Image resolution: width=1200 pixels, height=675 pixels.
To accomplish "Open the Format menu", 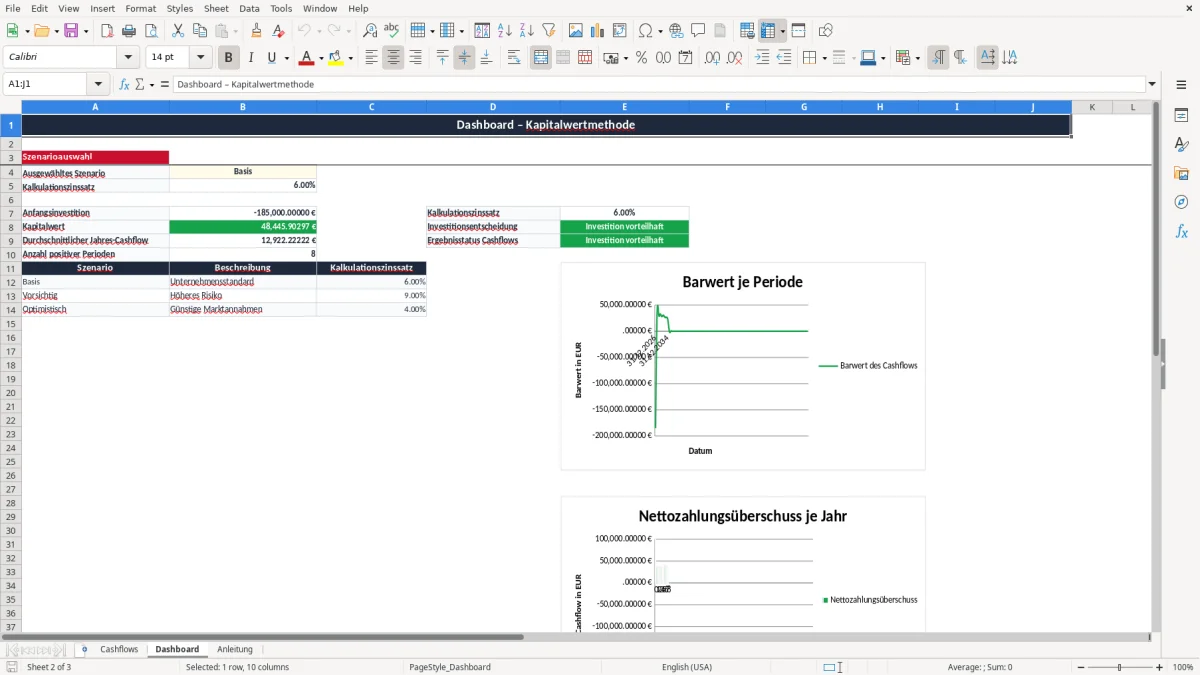I will point(141,8).
